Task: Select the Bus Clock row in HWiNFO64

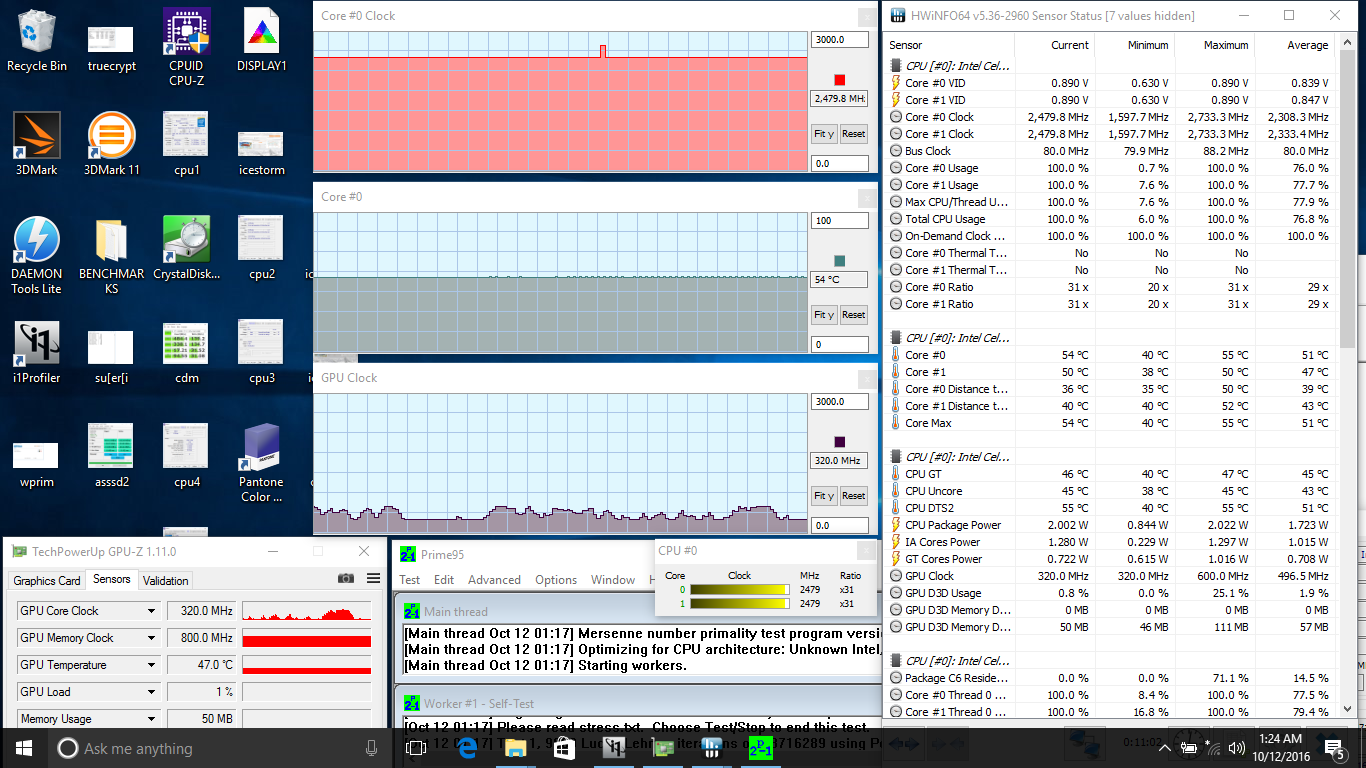Action: [1109, 151]
